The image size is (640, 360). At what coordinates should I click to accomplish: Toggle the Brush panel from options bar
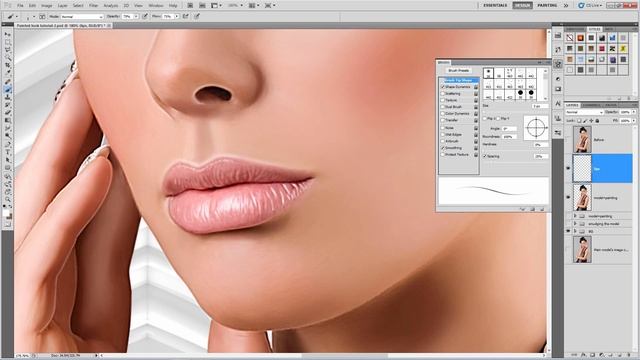coord(42,17)
